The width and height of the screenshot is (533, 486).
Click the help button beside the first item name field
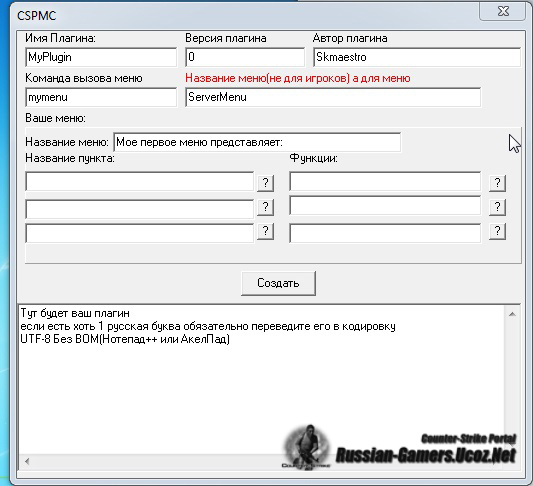(x=265, y=183)
